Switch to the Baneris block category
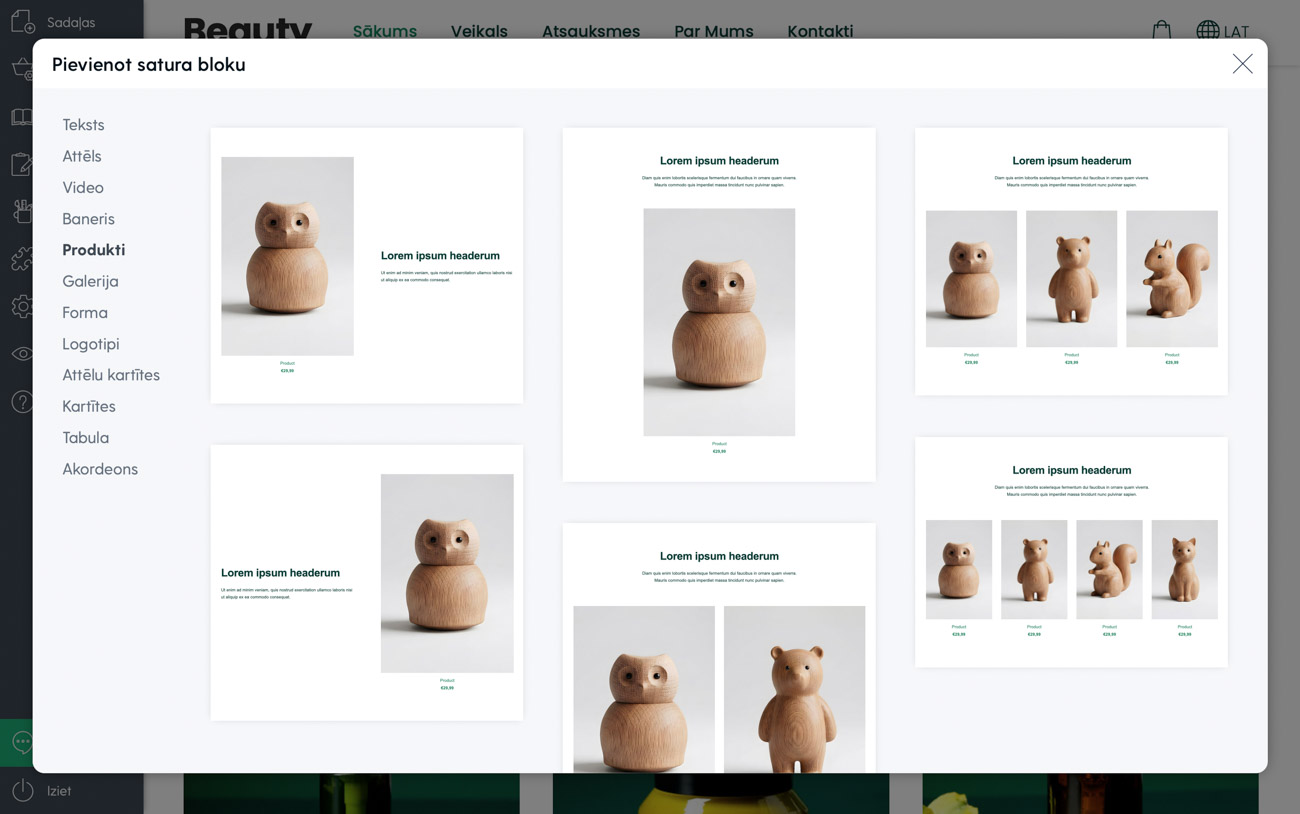 coord(88,219)
